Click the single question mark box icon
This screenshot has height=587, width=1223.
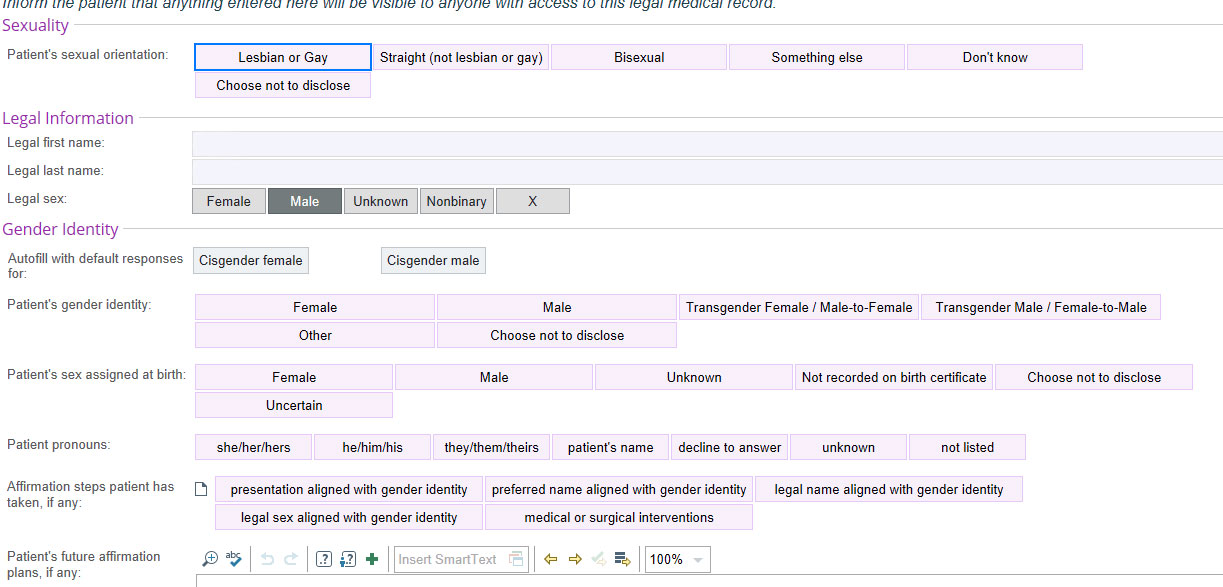coord(323,559)
